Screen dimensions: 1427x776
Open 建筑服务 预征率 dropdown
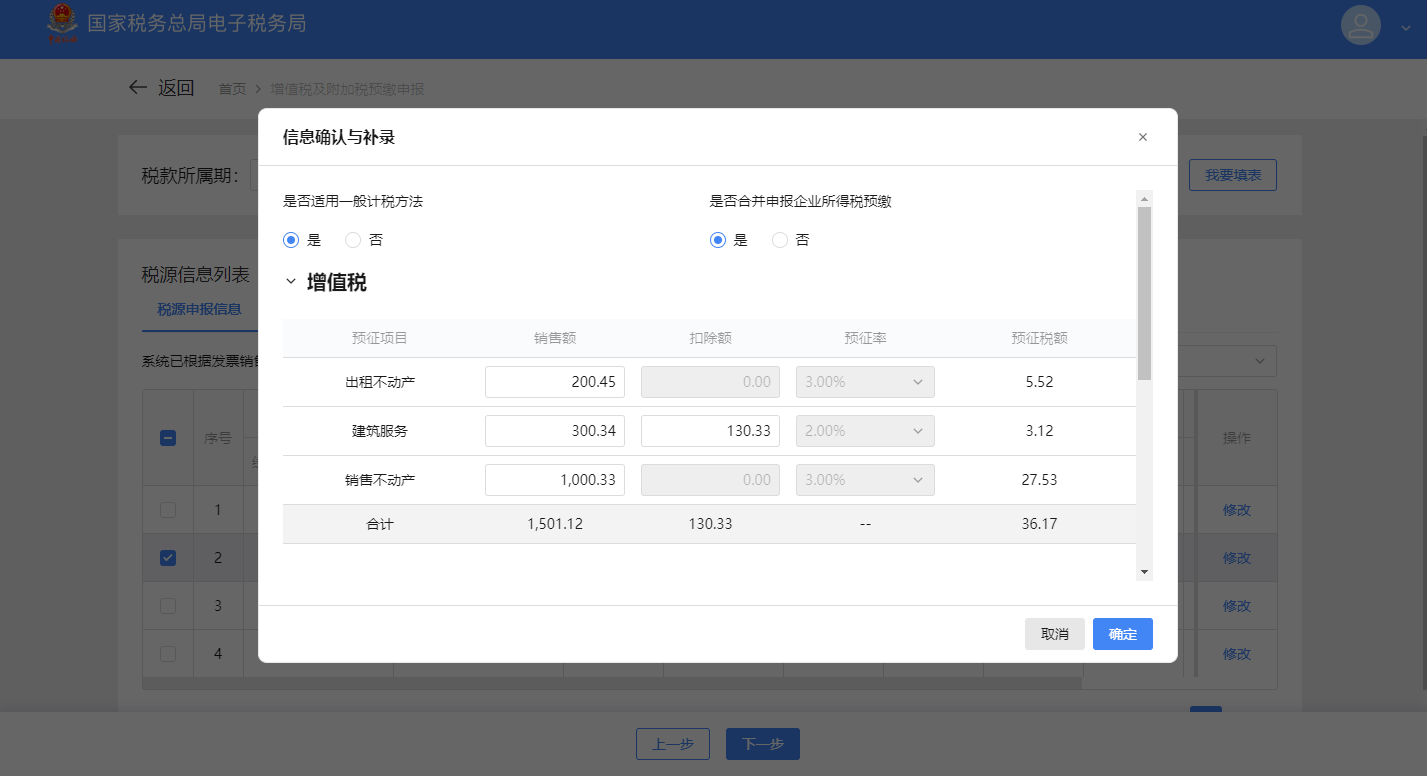tap(865, 431)
